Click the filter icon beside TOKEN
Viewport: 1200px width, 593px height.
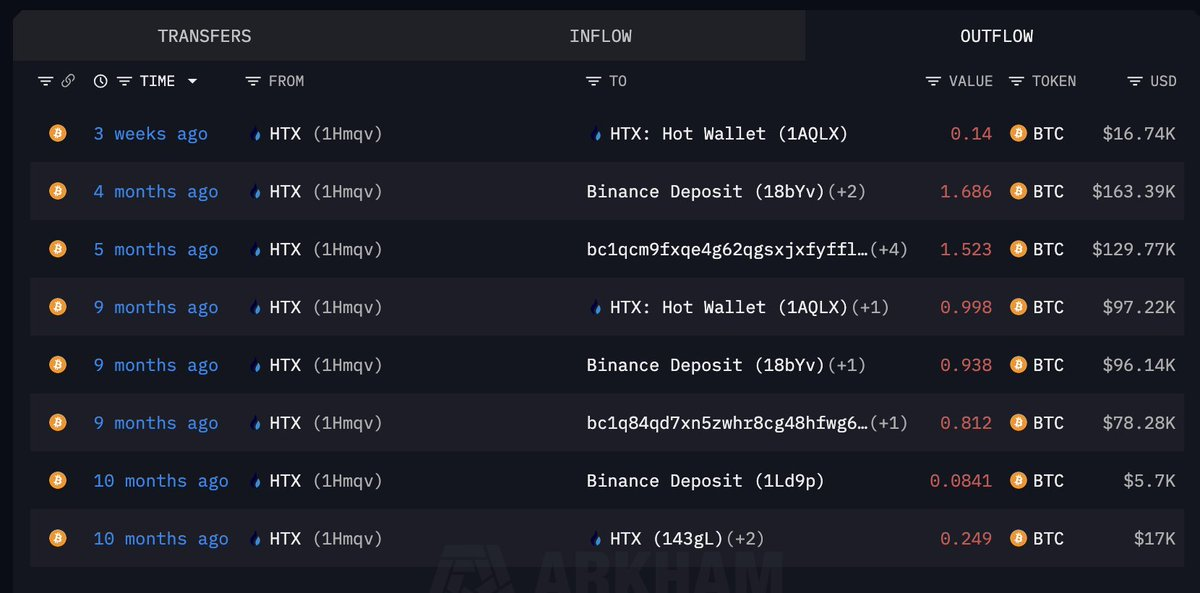tap(1017, 81)
